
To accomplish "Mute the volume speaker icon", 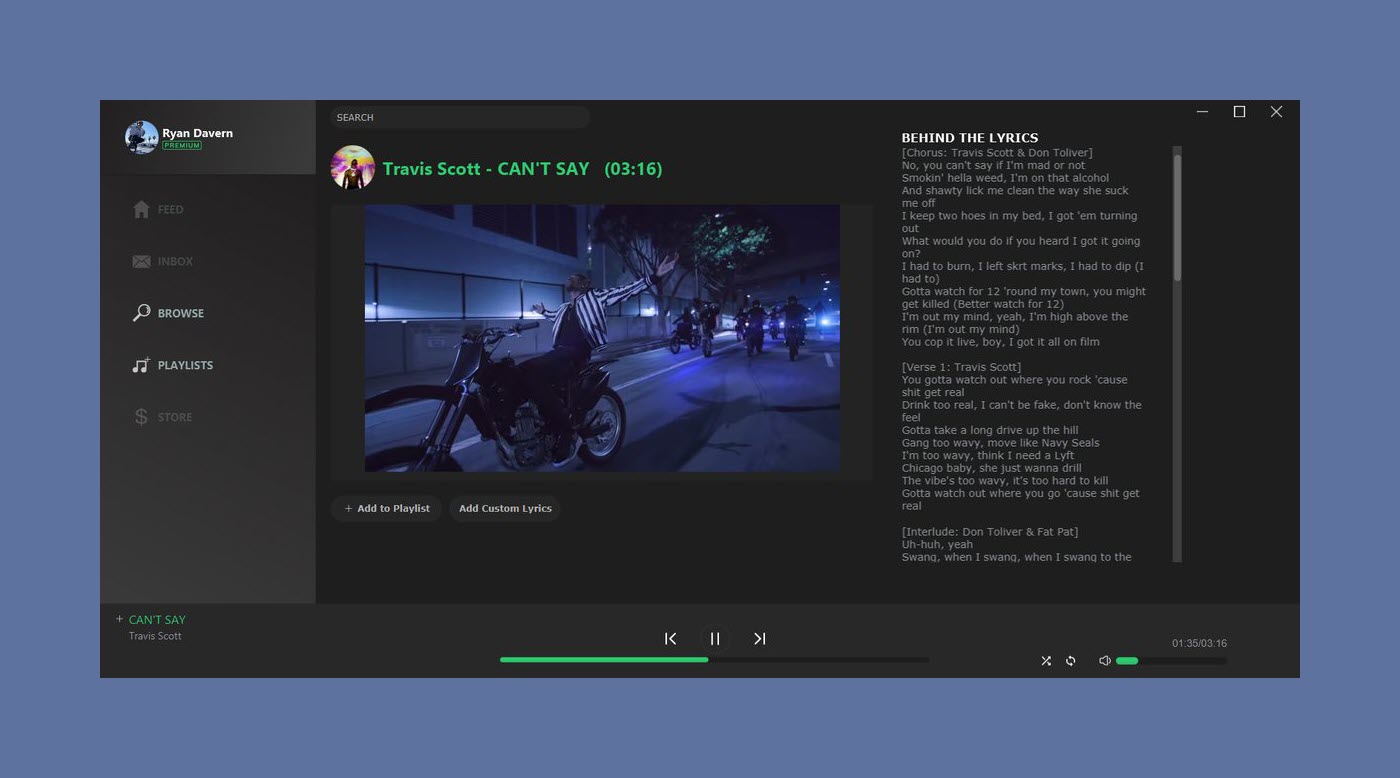I will 1105,661.
